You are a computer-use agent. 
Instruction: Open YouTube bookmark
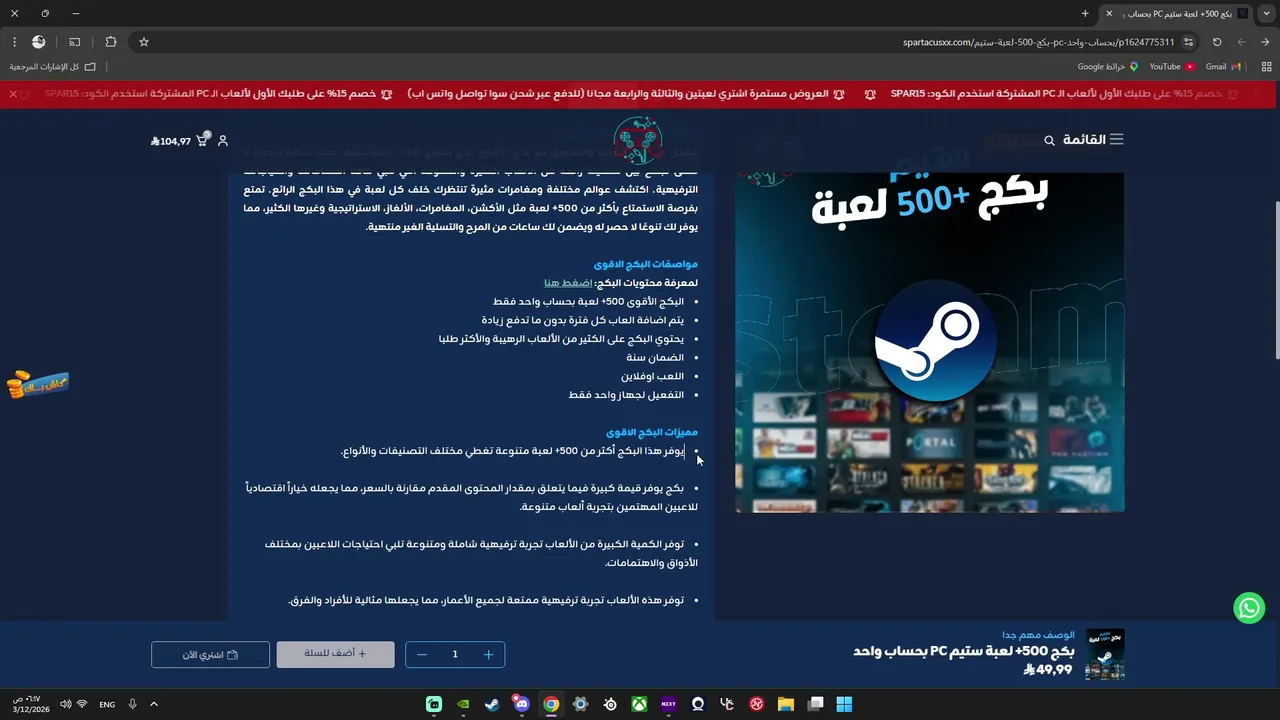click(x=1172, y=67)
